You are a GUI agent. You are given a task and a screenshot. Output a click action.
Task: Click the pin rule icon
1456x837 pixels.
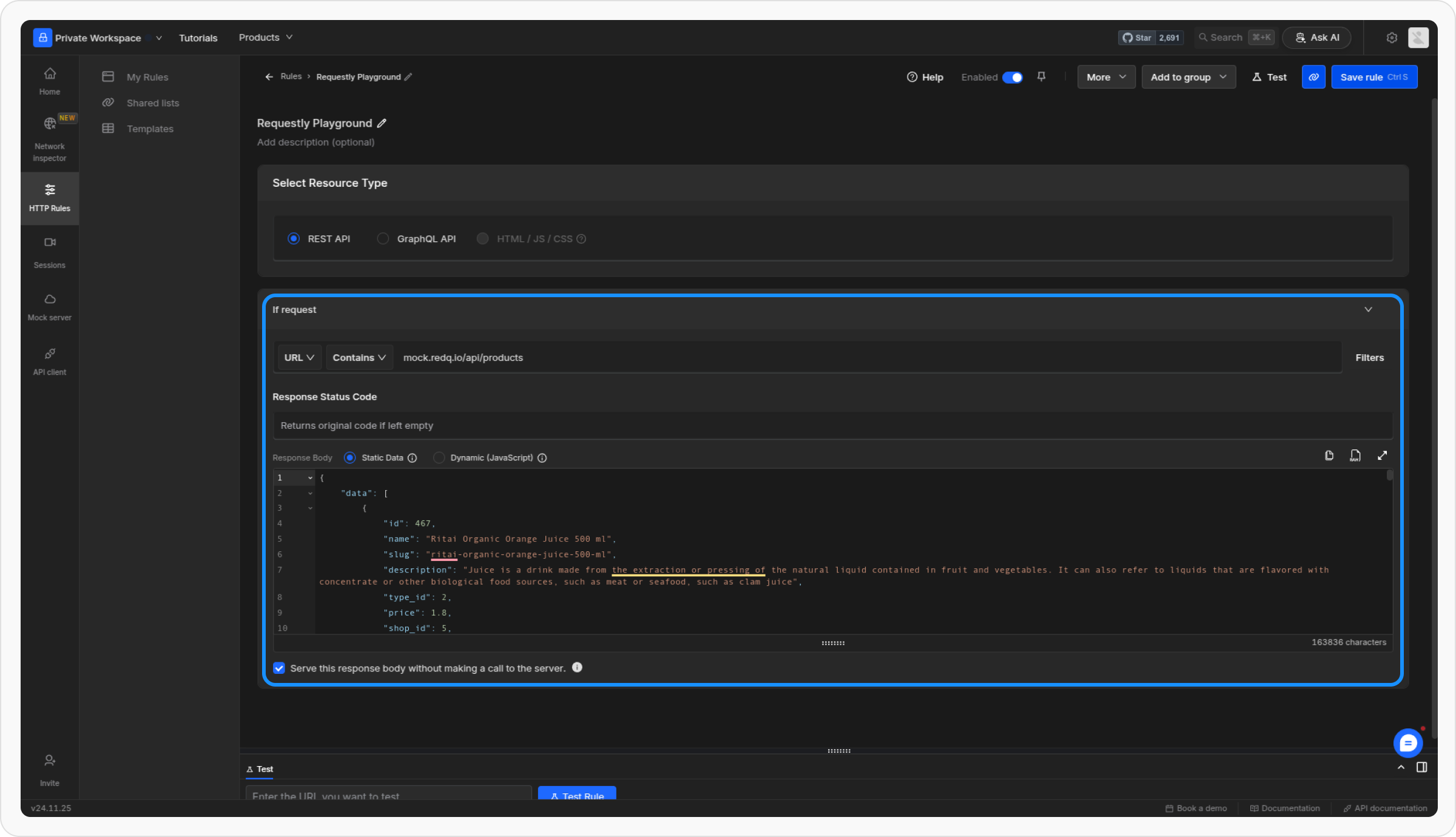[1041, 76]
